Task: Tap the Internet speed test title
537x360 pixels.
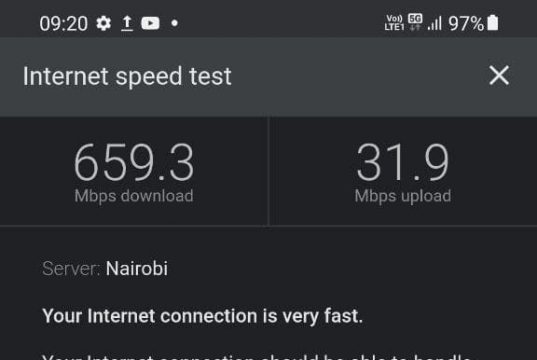Action: (x=127, y=76)
